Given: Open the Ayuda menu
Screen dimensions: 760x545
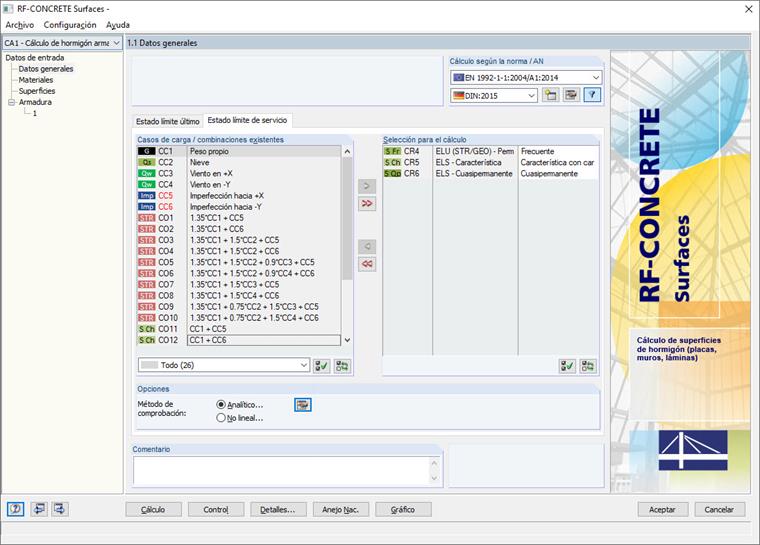Looking at the screenshot, I should click(x=118, y=25).
